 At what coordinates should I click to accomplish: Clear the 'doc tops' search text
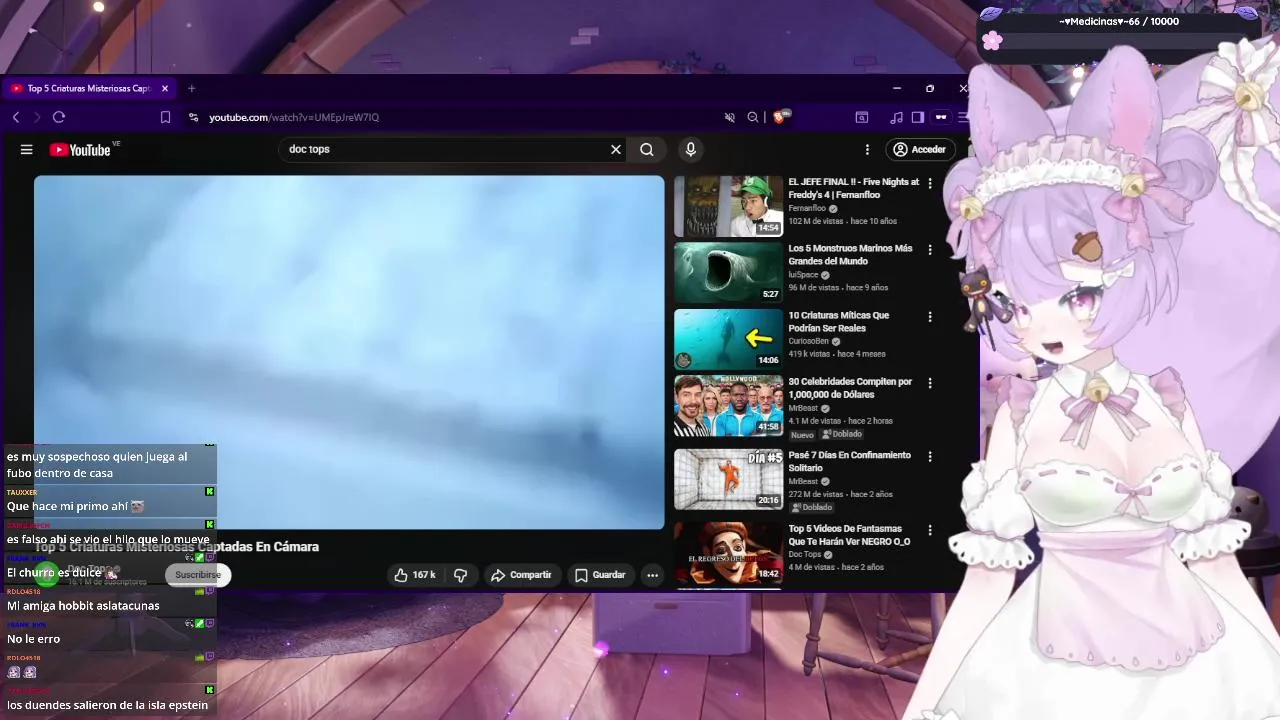coord(616,149)
